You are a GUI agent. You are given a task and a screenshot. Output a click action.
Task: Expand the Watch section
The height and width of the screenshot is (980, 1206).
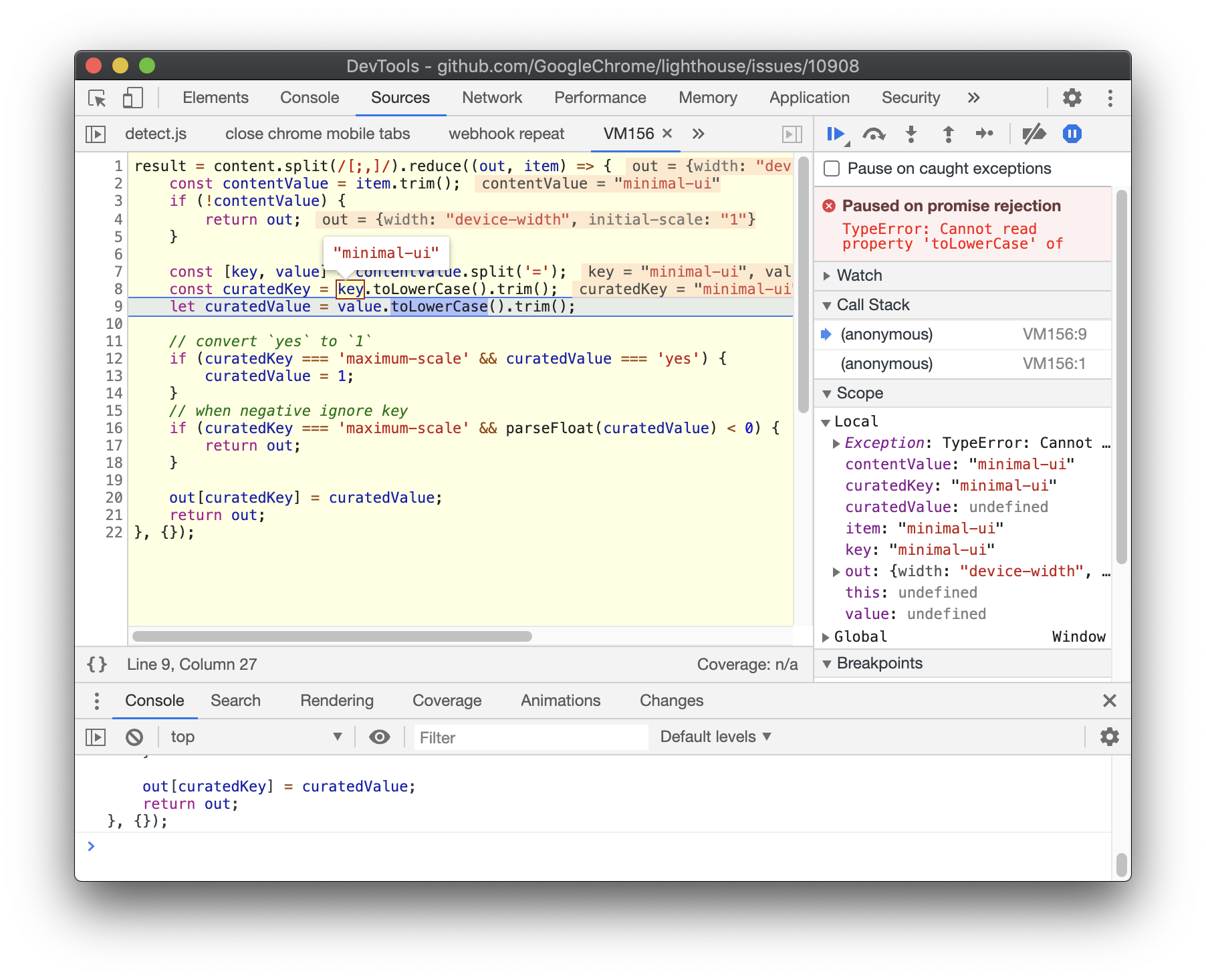coord(963,275)
